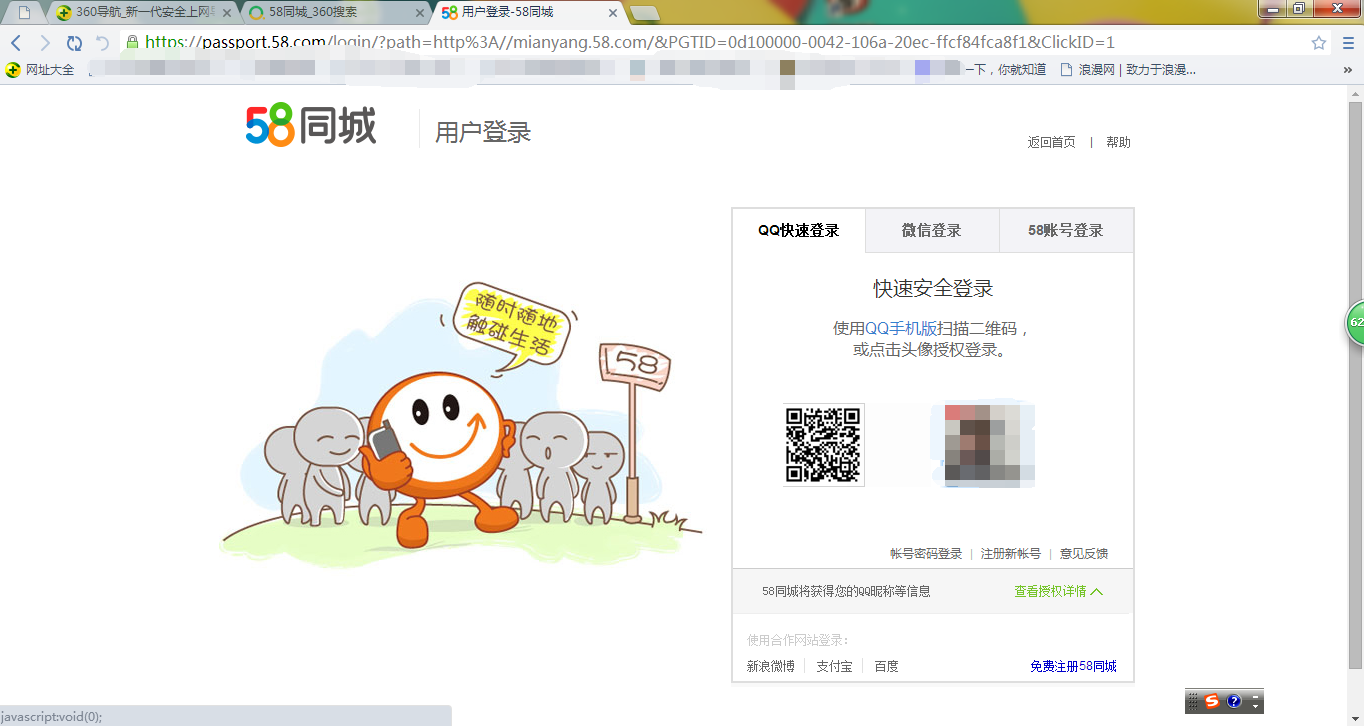The height and width of the screenshot is (726, 1364).
Task: Click the browser back arrow
Action: click(x=17, y=43)
